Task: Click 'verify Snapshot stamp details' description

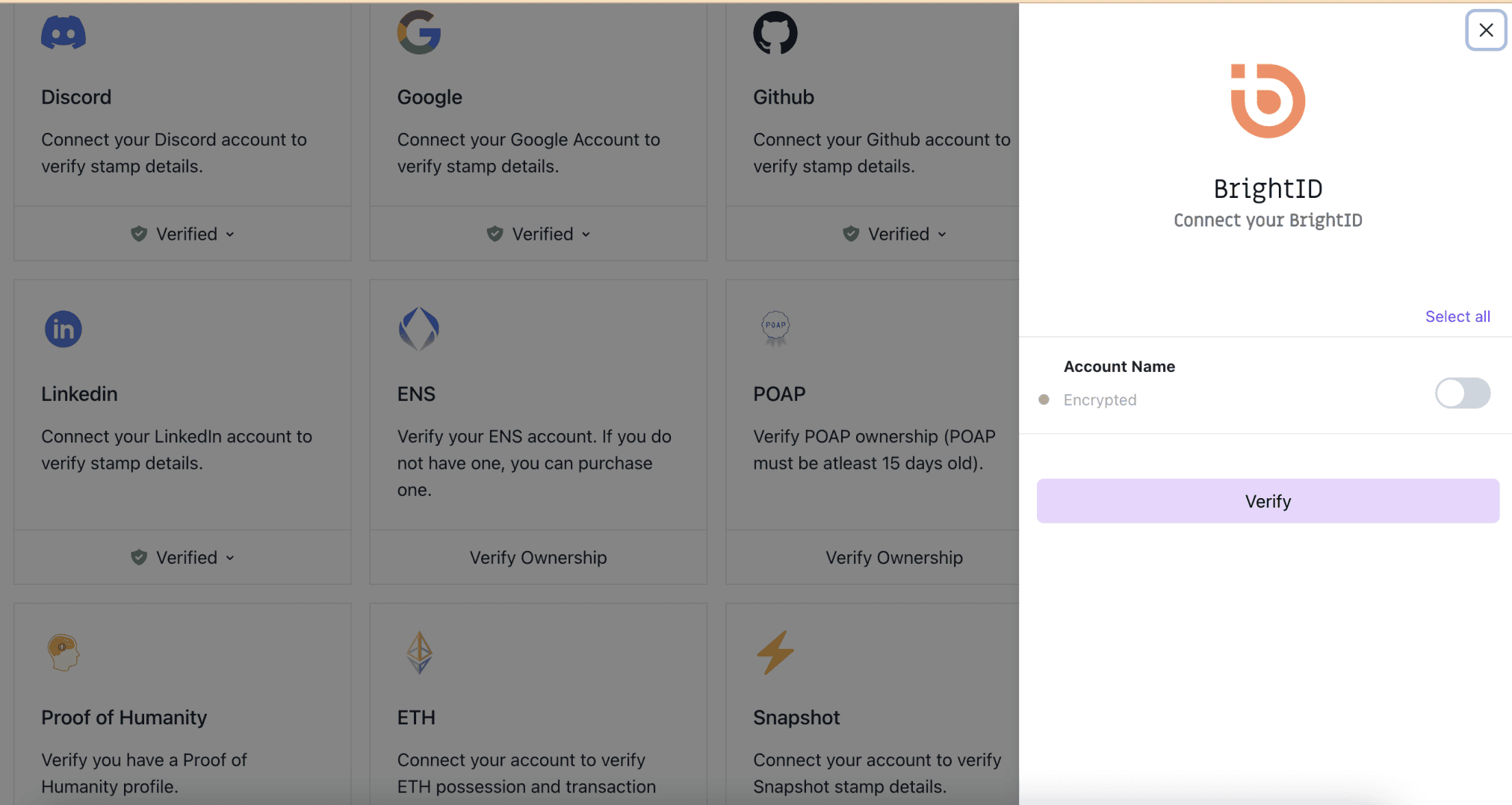Action: coord(877,773)
